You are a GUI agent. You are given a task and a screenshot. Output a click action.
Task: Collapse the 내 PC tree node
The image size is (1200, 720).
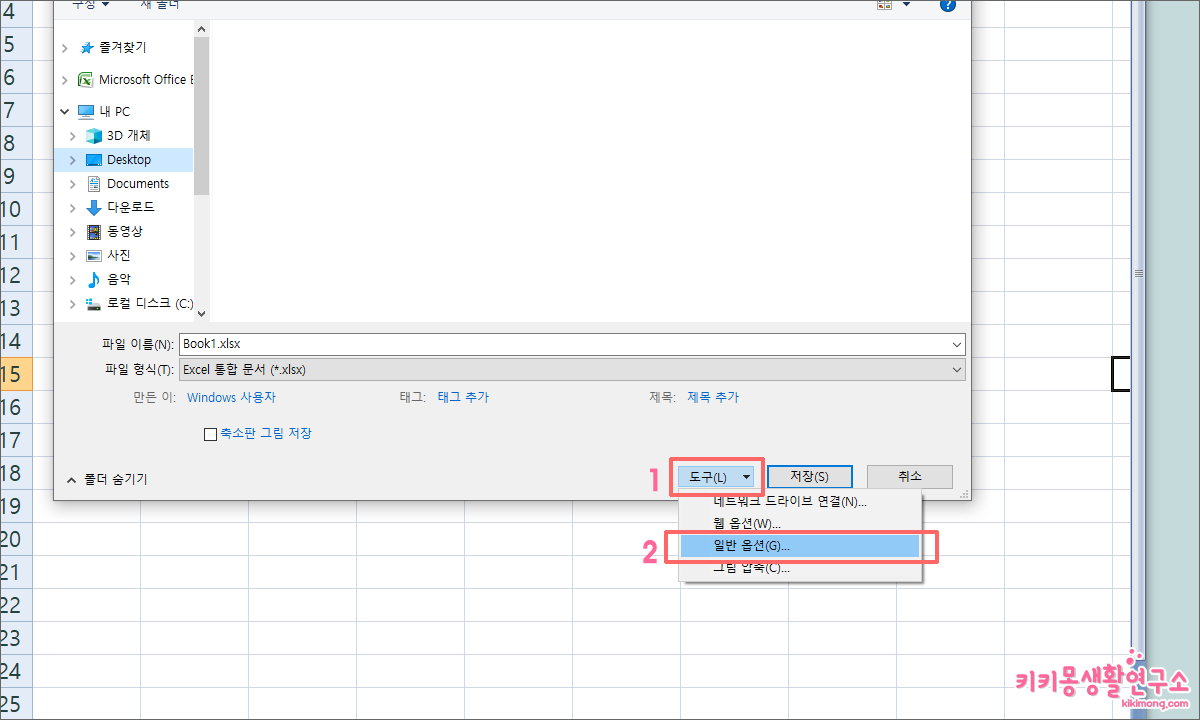coord(64,111)
